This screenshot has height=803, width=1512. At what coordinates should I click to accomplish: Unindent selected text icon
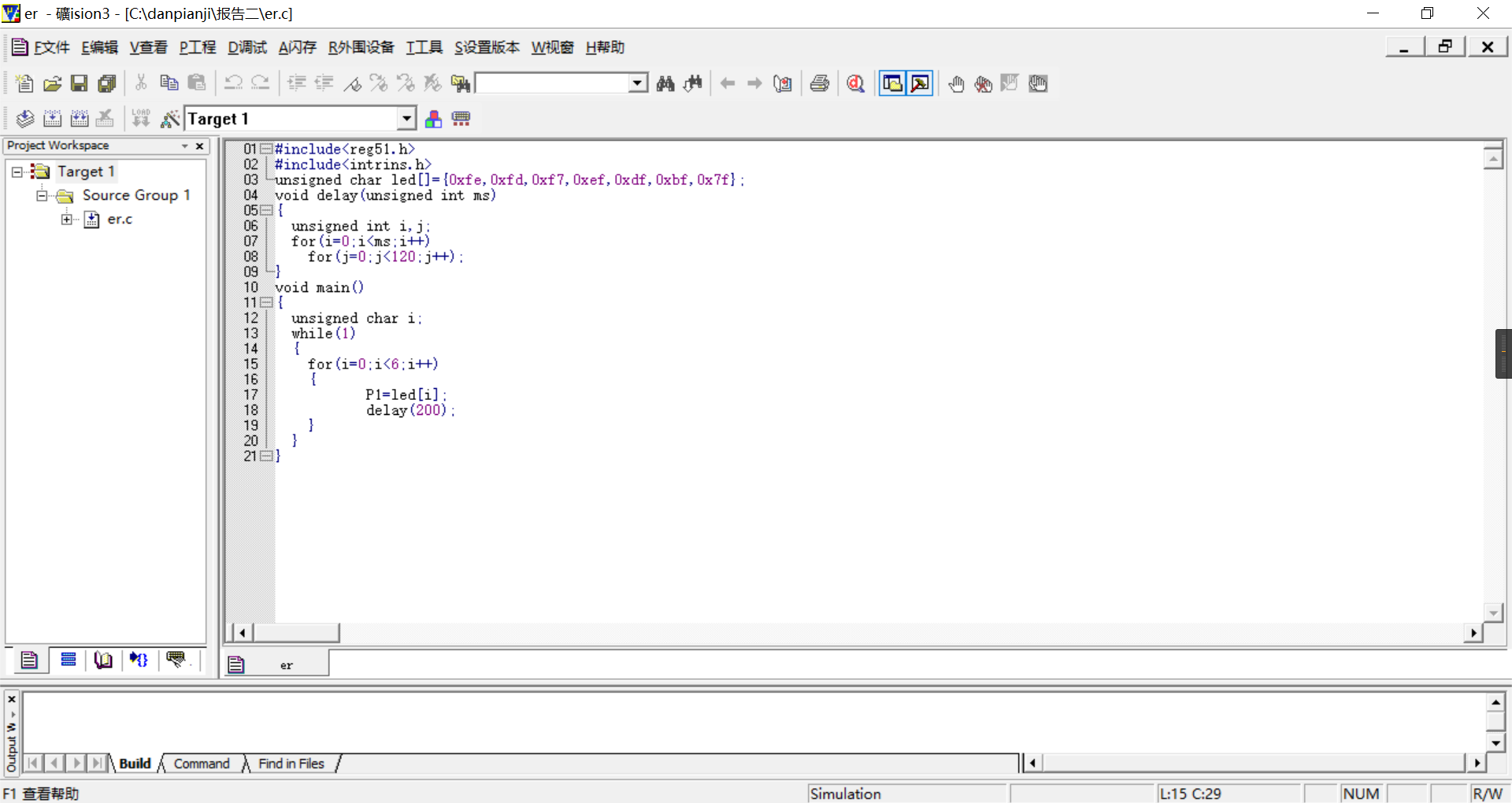tap(324, 83)
